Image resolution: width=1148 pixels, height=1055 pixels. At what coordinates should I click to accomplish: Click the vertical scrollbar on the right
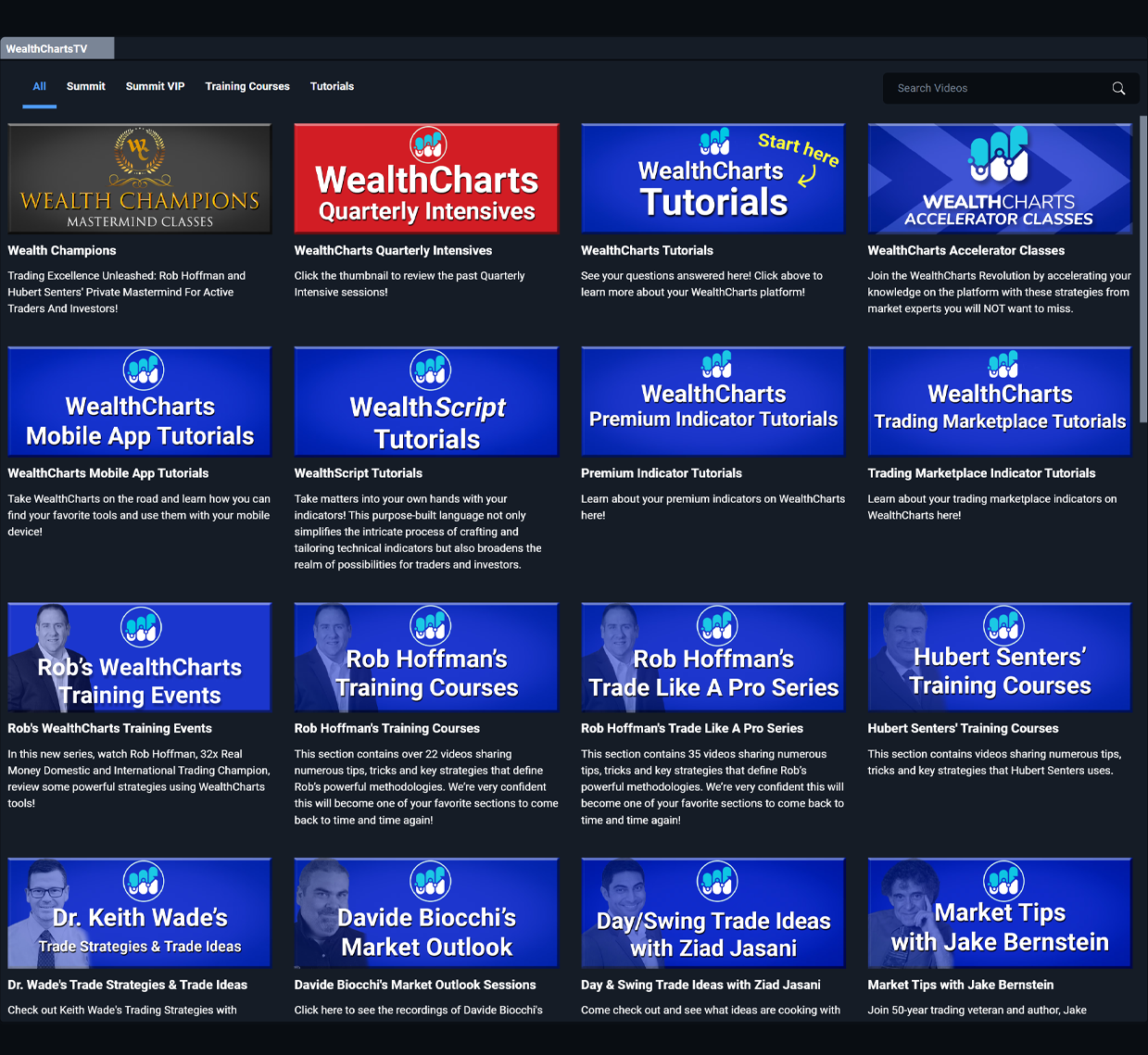pyautogui.click(x=1143, y=269)
